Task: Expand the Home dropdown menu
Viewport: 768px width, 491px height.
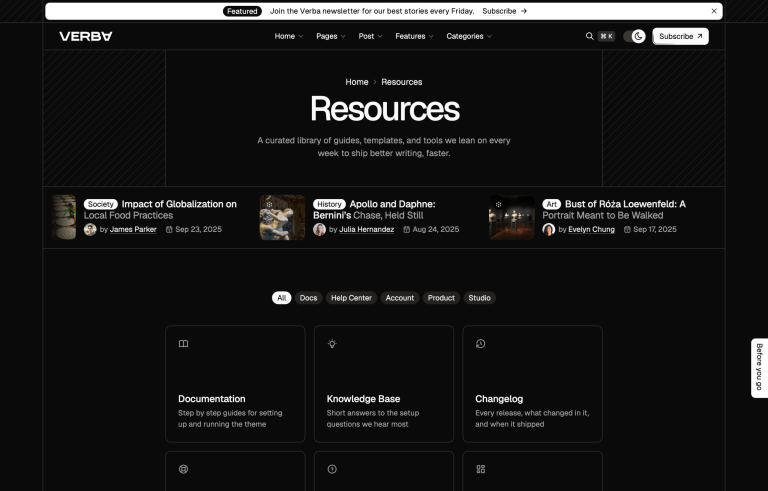Action: [x=288, y=36]
